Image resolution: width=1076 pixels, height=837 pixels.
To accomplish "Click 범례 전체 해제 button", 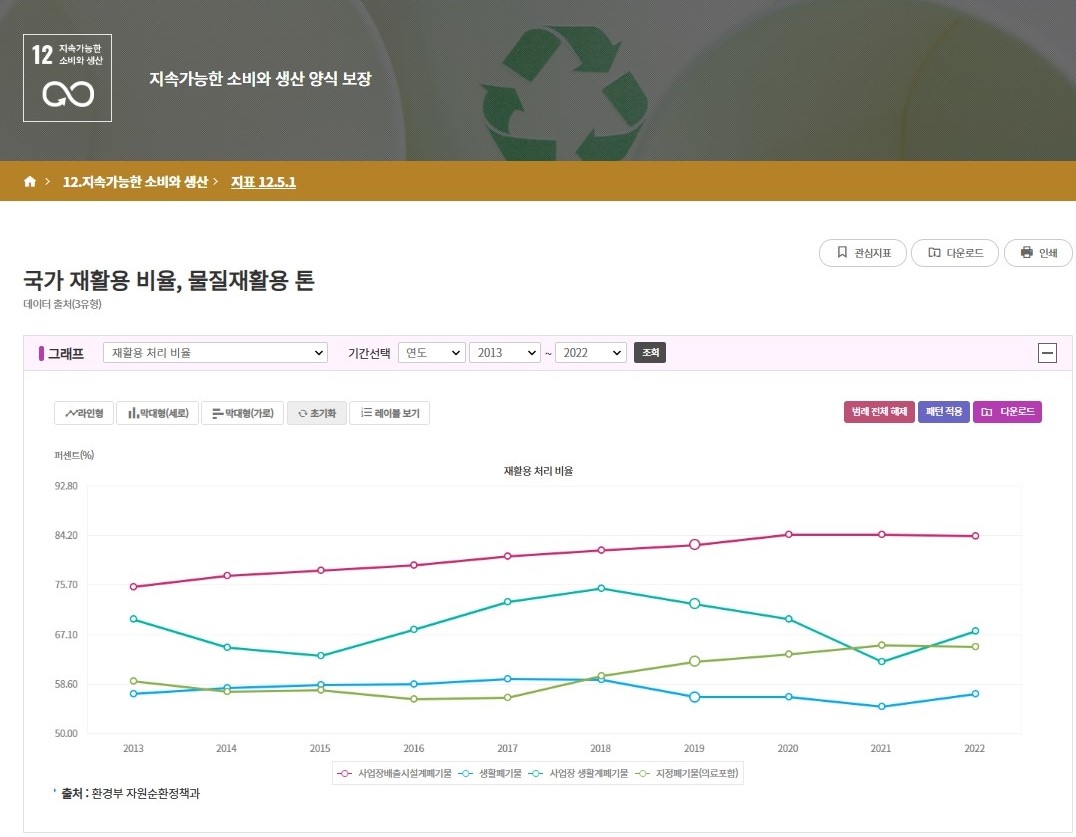I will tap(879, 412).
